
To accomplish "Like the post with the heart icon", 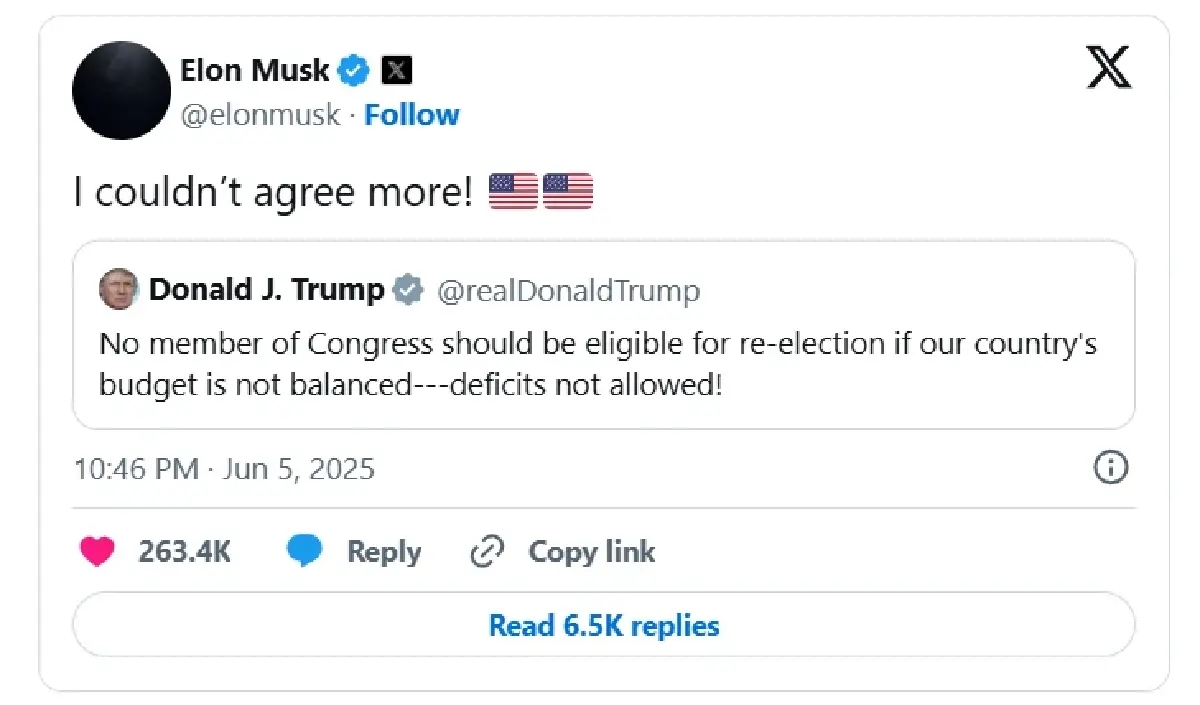I will coord(97,551).
